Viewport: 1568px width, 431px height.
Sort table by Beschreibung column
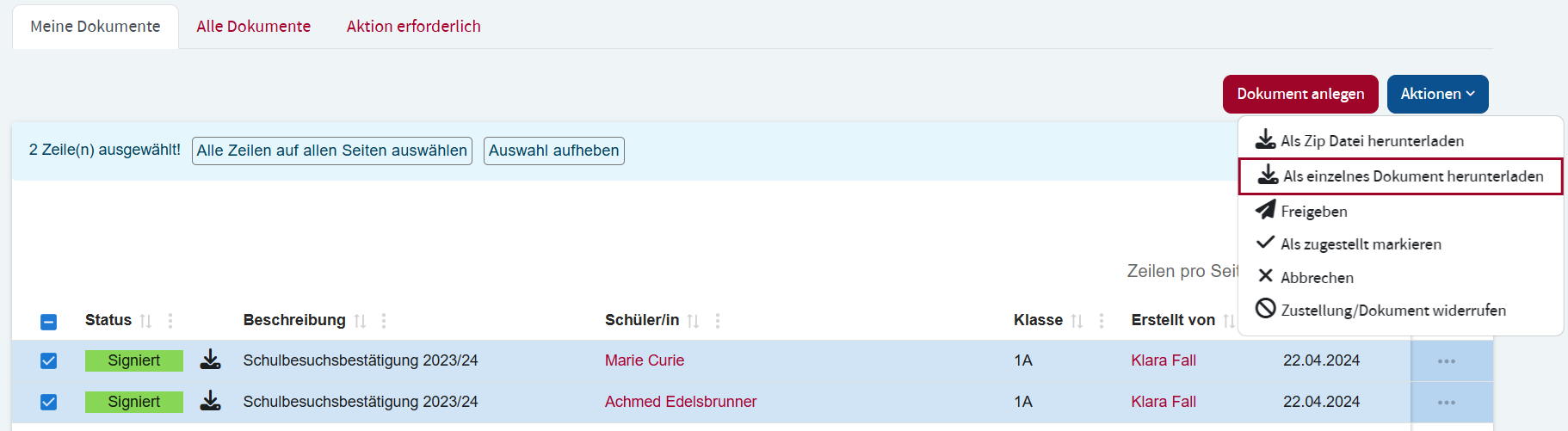pos(360,321)
